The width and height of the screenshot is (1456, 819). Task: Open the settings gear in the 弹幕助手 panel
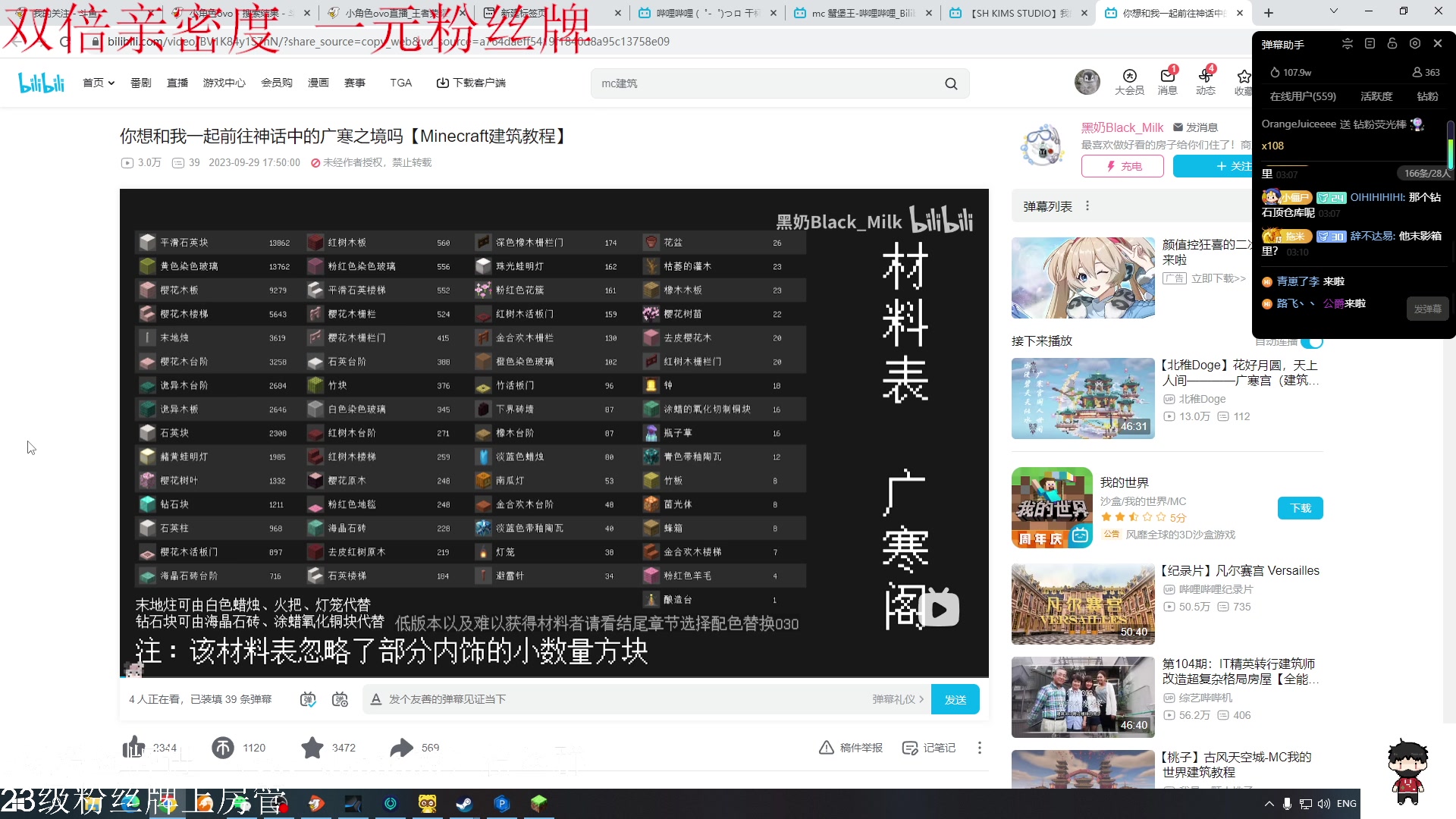tap(1415, 44)
